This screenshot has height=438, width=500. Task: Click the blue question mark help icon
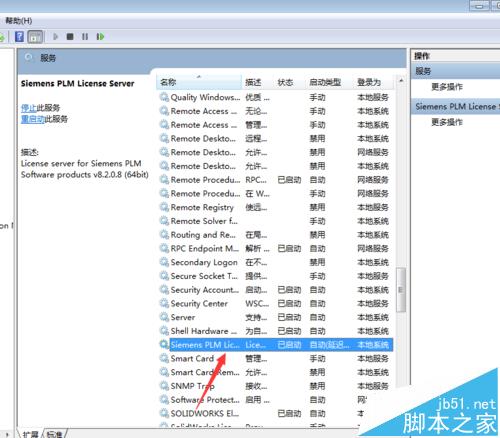(20, 36)
